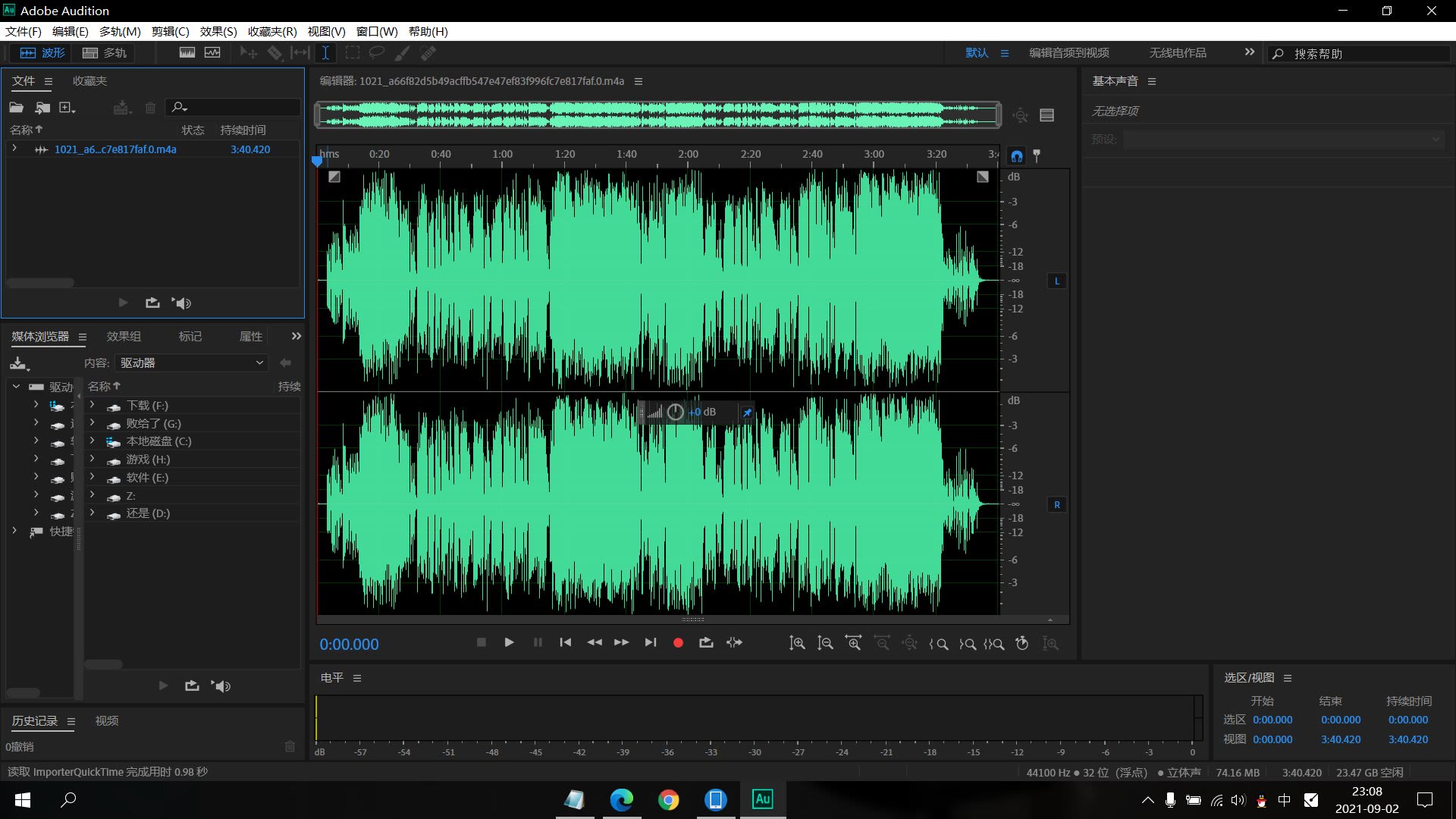1456x819 pixels.
Task: Show more workspaces chevron
Action: tap(1249, 52)
